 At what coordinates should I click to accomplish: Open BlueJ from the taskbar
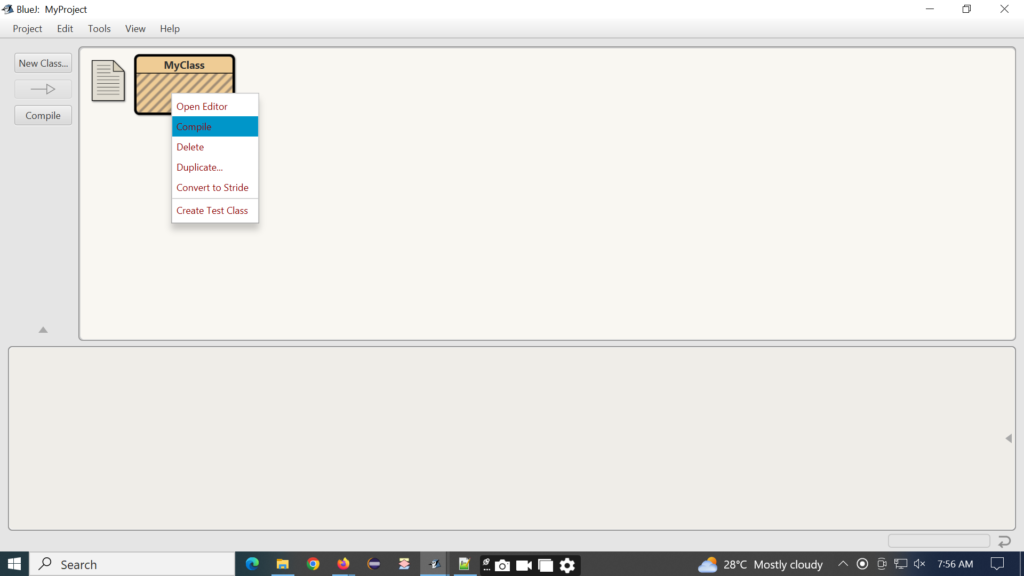point(434,564)
